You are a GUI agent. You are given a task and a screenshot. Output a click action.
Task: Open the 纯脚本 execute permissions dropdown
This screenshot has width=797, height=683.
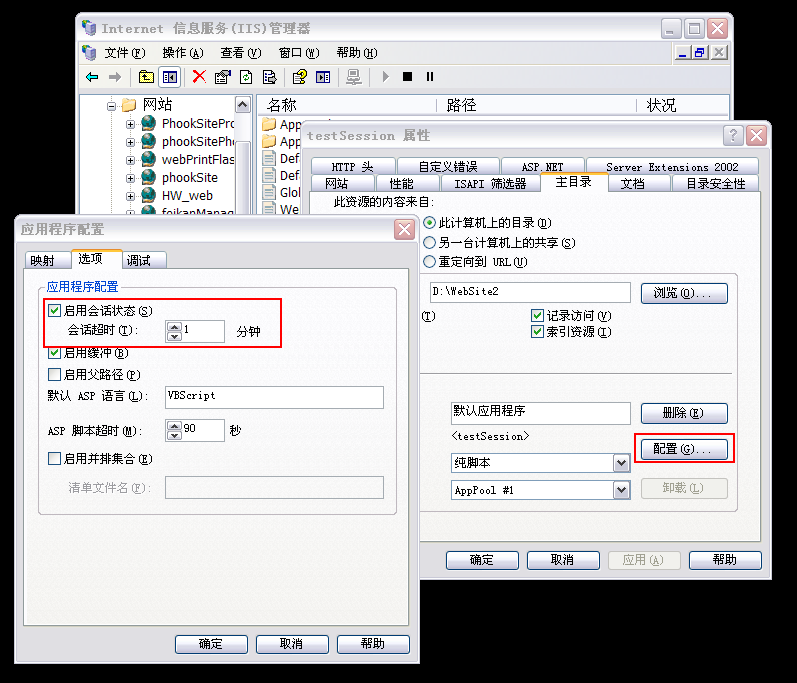click(621, 463)
